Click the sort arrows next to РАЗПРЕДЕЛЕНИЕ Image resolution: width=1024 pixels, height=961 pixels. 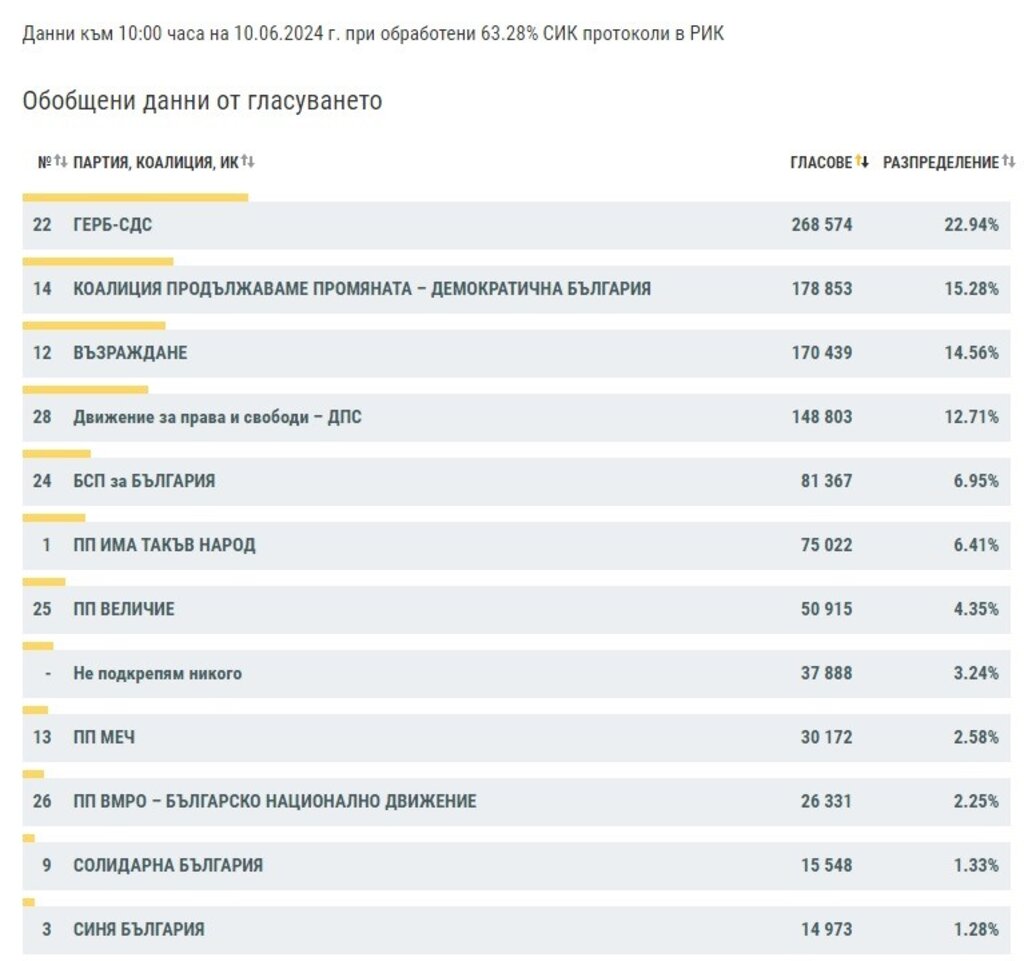(x=1009, y=162)
